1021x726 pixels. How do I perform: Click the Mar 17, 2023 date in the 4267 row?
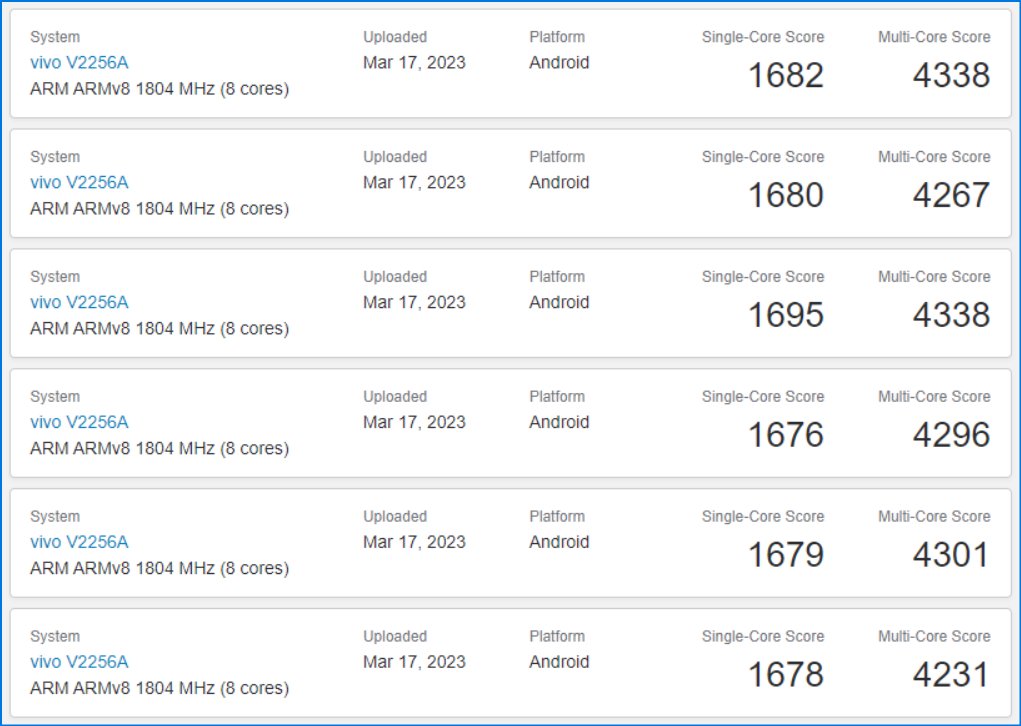(x=414, y=183)
